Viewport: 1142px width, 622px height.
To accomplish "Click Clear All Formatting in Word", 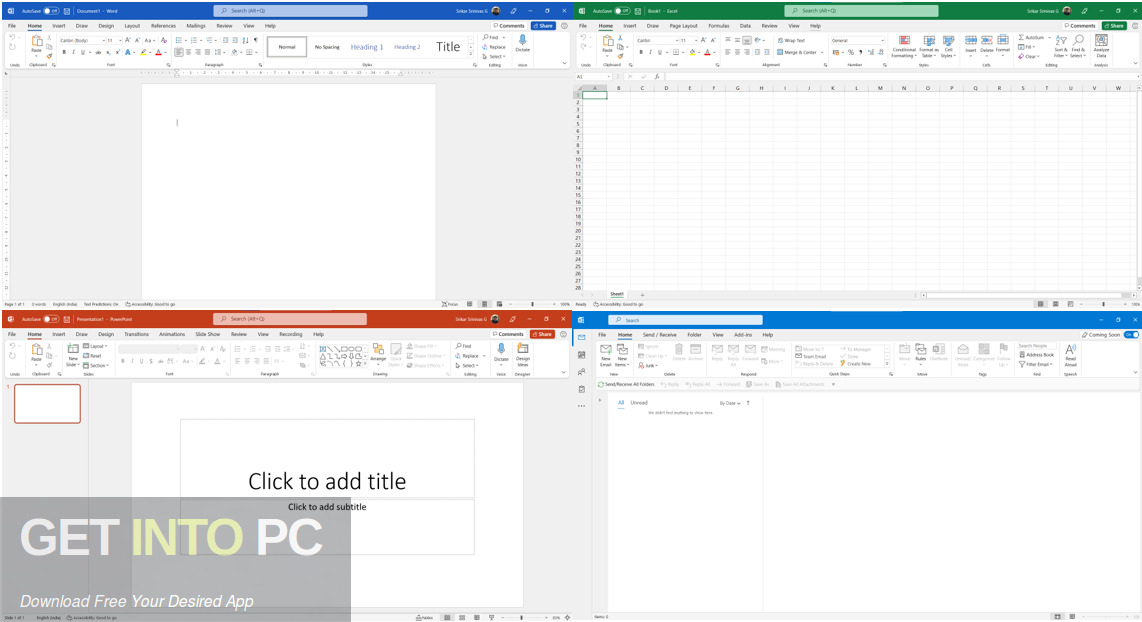I will tap(164, 40).
